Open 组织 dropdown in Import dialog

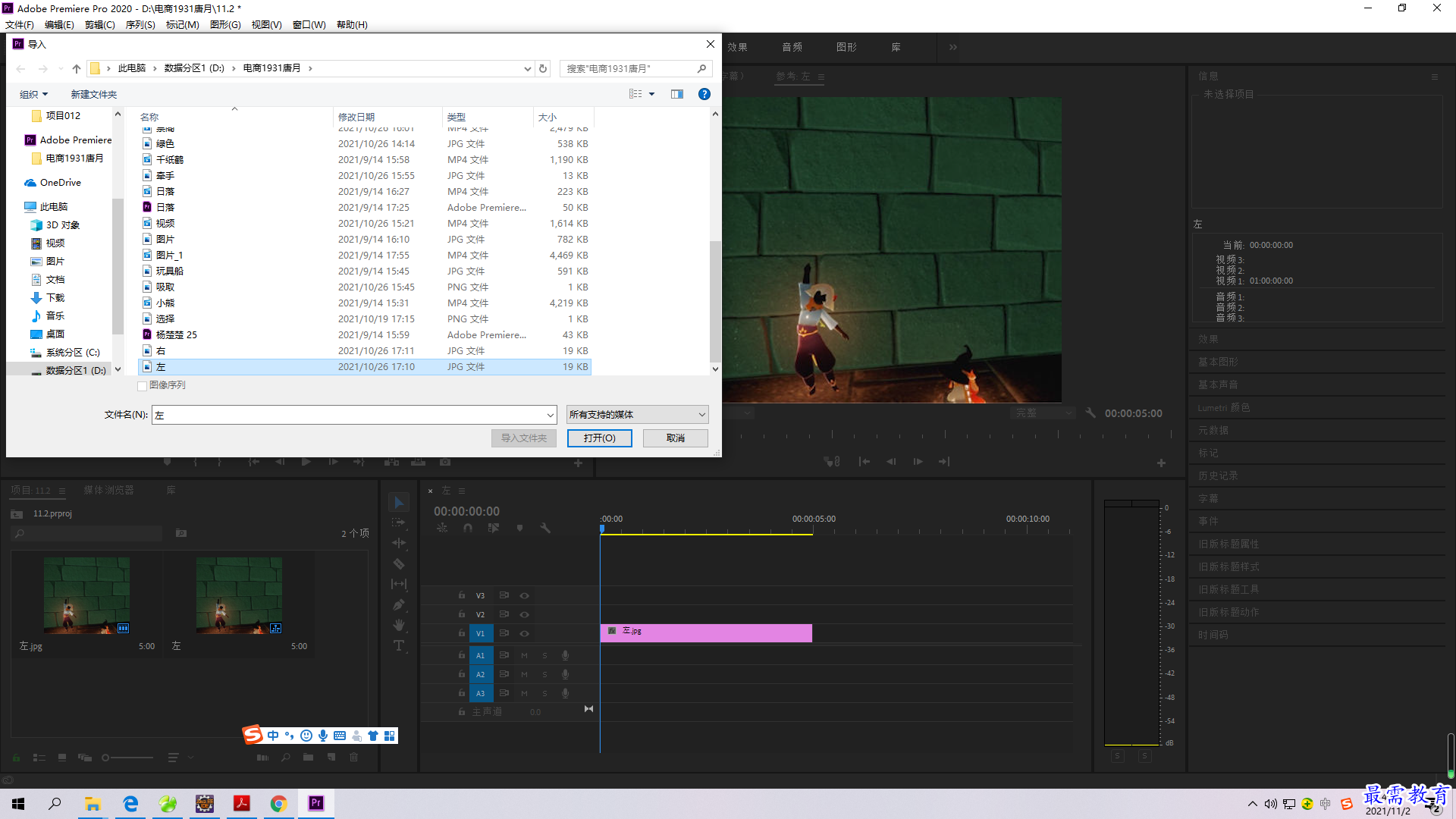point(33,94)
